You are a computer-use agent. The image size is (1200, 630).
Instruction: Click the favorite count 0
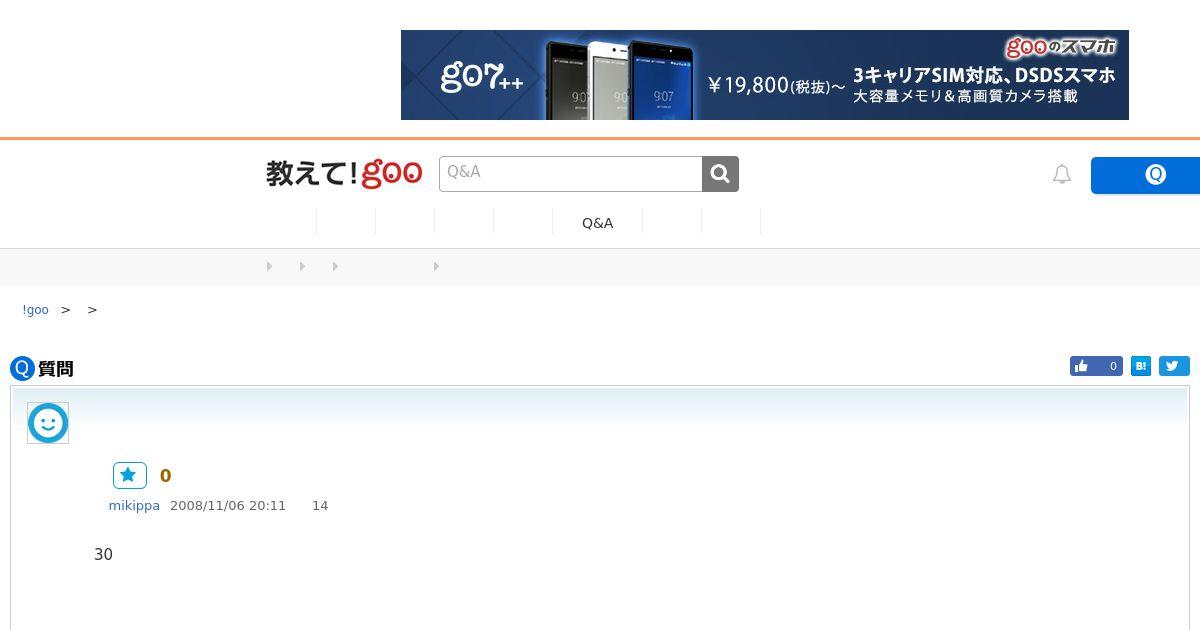point(166,476)
